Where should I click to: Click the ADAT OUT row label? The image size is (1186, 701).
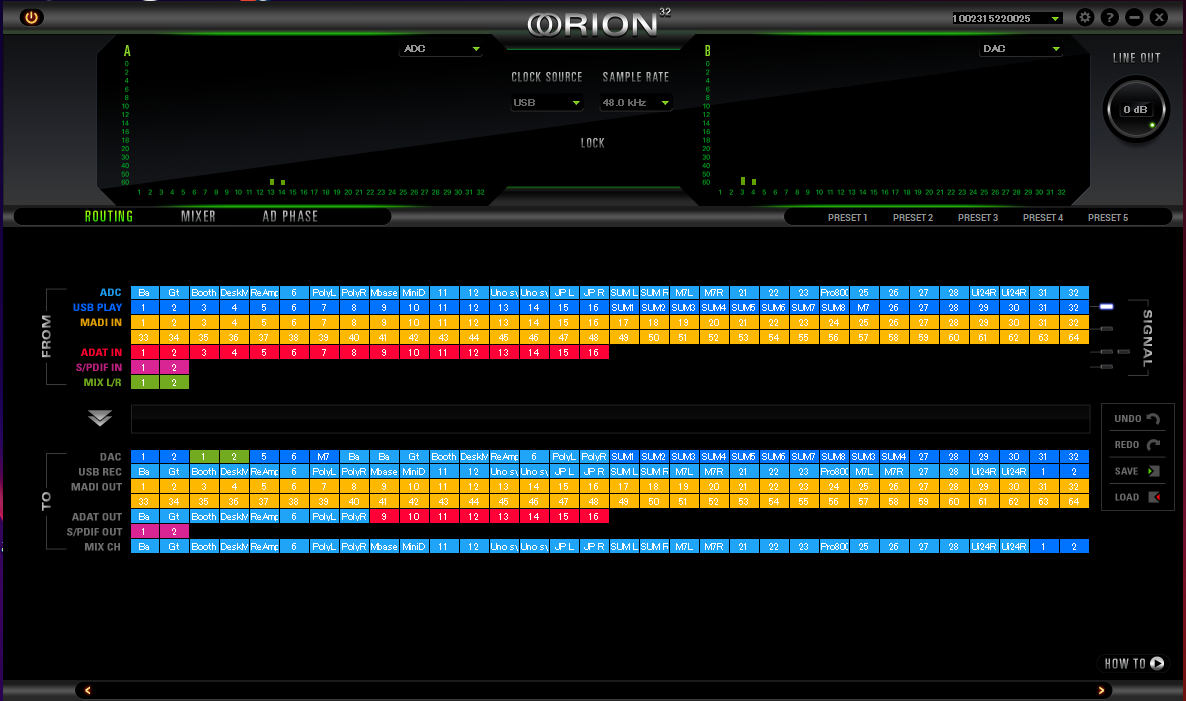click(x=97, y=517)
